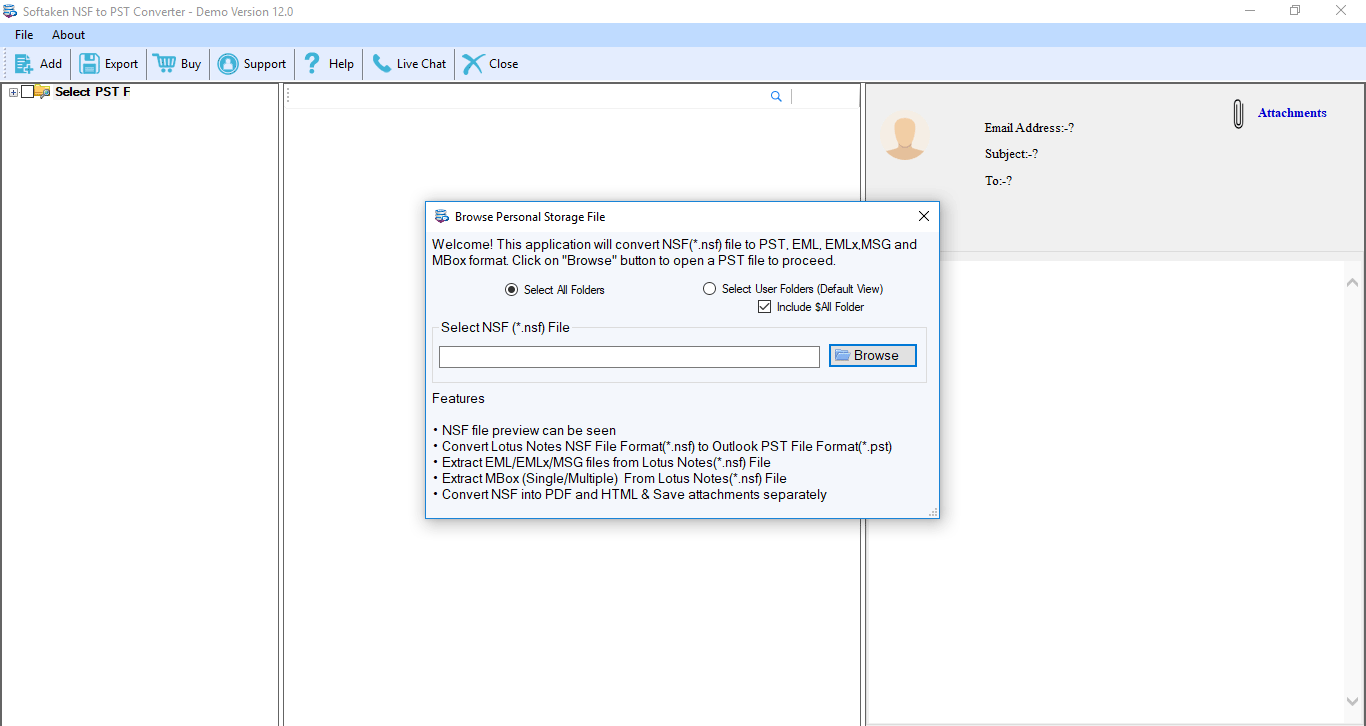Click the preview pane scroll down arrow
1366x726 pixels.
pos(1353,702)
